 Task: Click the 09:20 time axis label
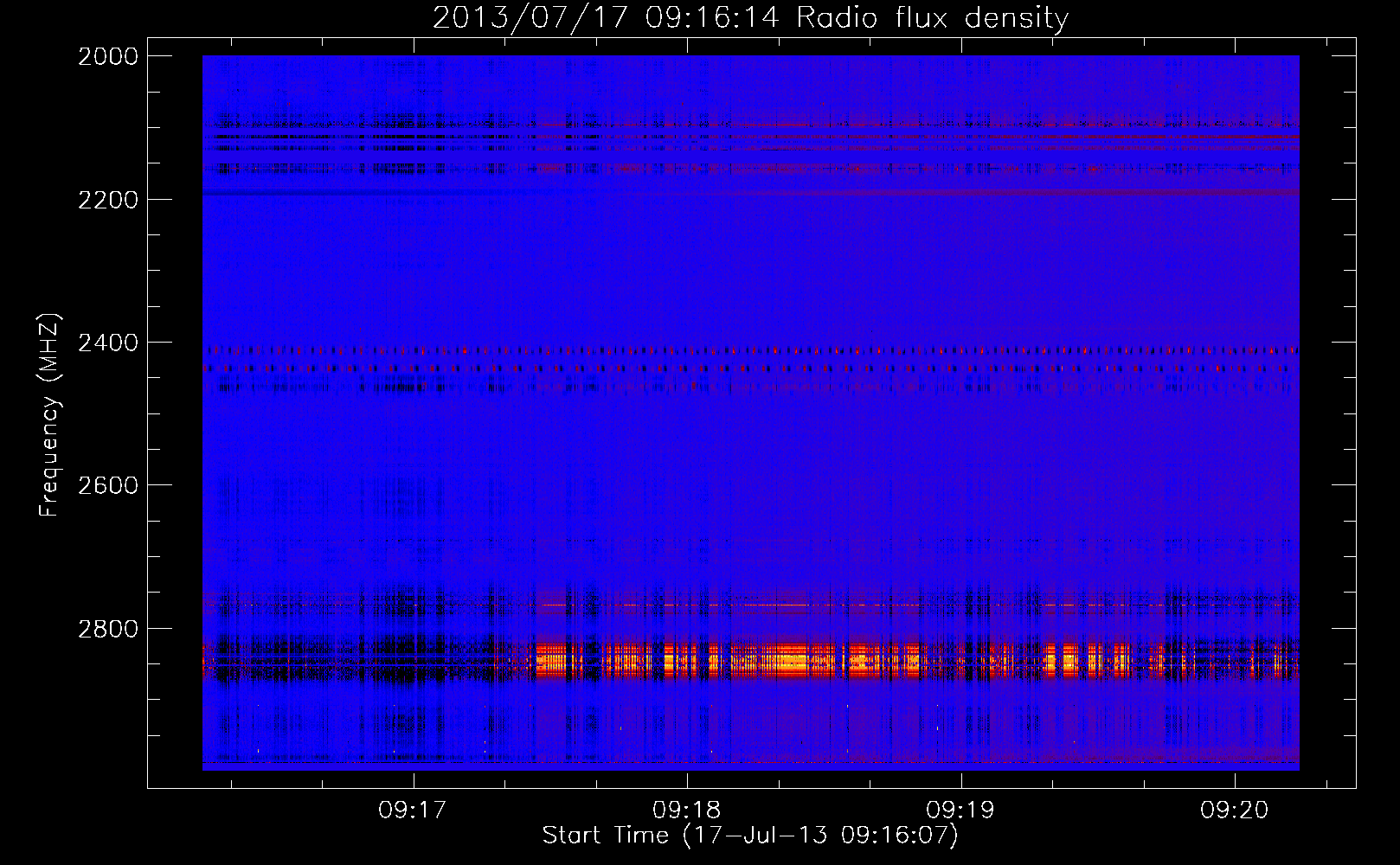pyautogui.click(x=1234, y=811)
